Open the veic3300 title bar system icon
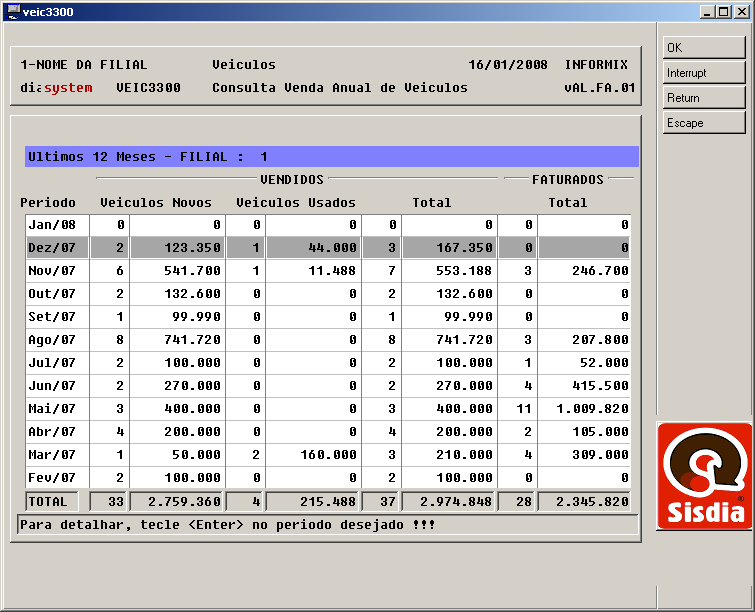 (13, 11)
